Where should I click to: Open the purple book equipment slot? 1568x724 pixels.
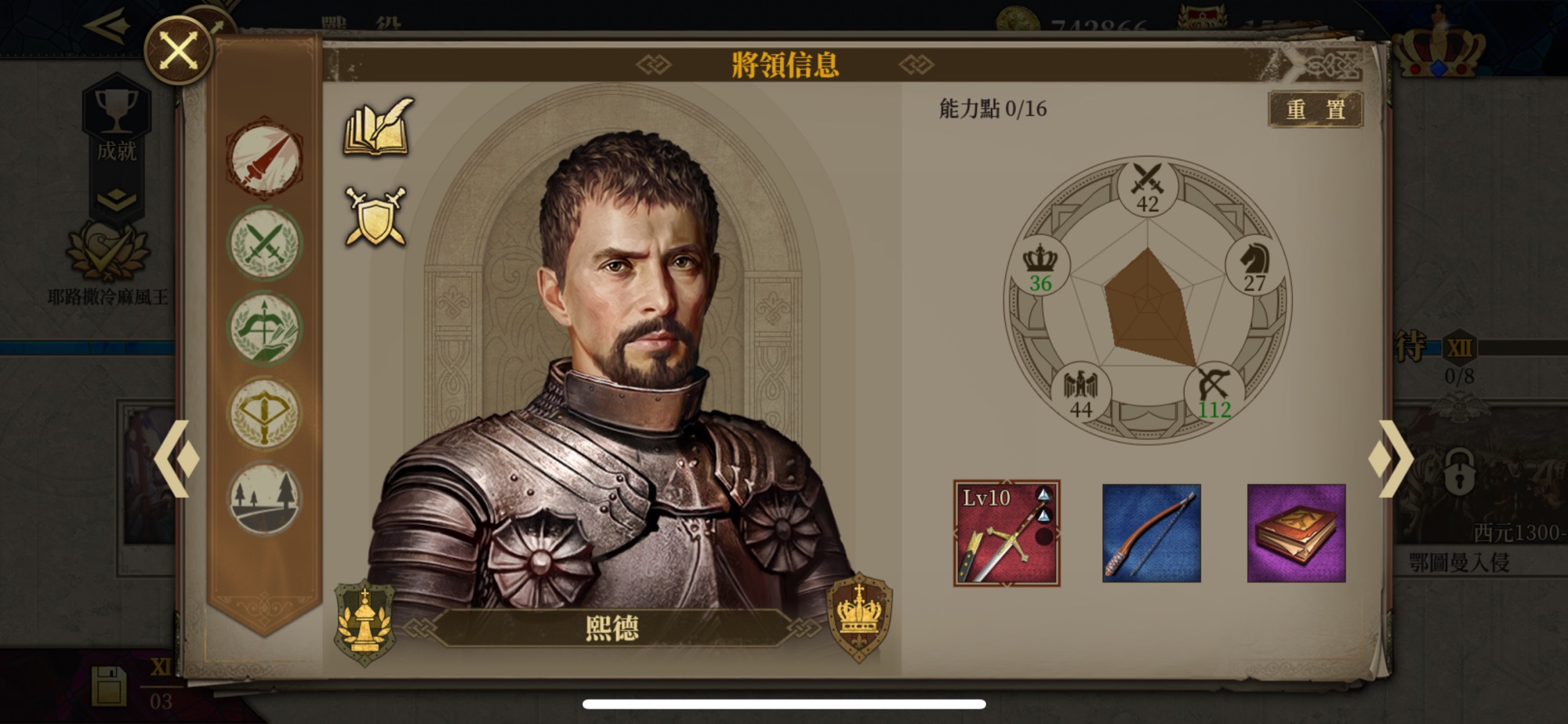[1296, 533]
